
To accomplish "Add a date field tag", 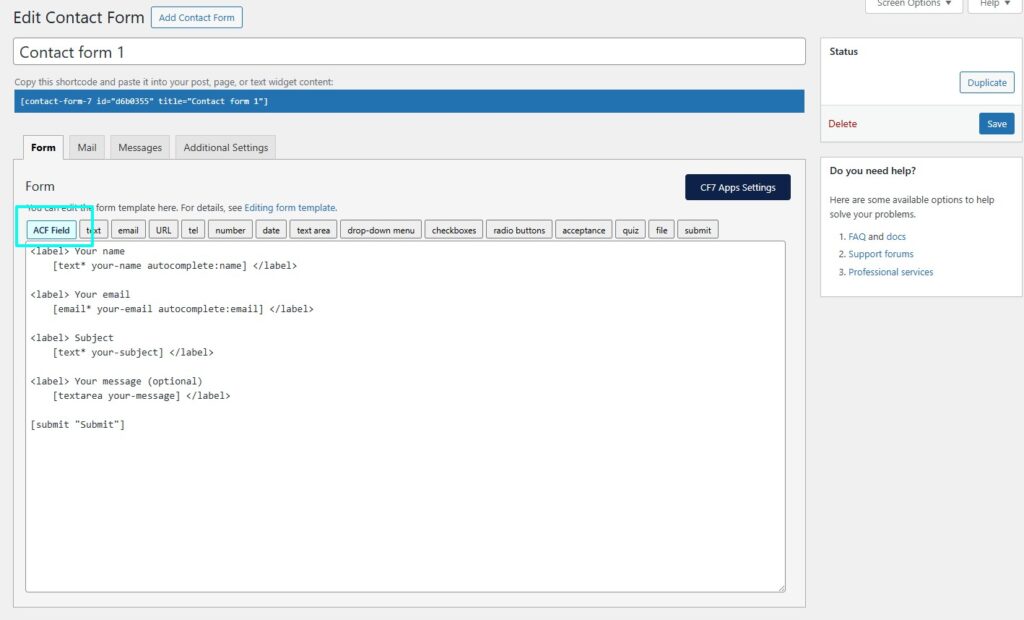I will [271, 230].
